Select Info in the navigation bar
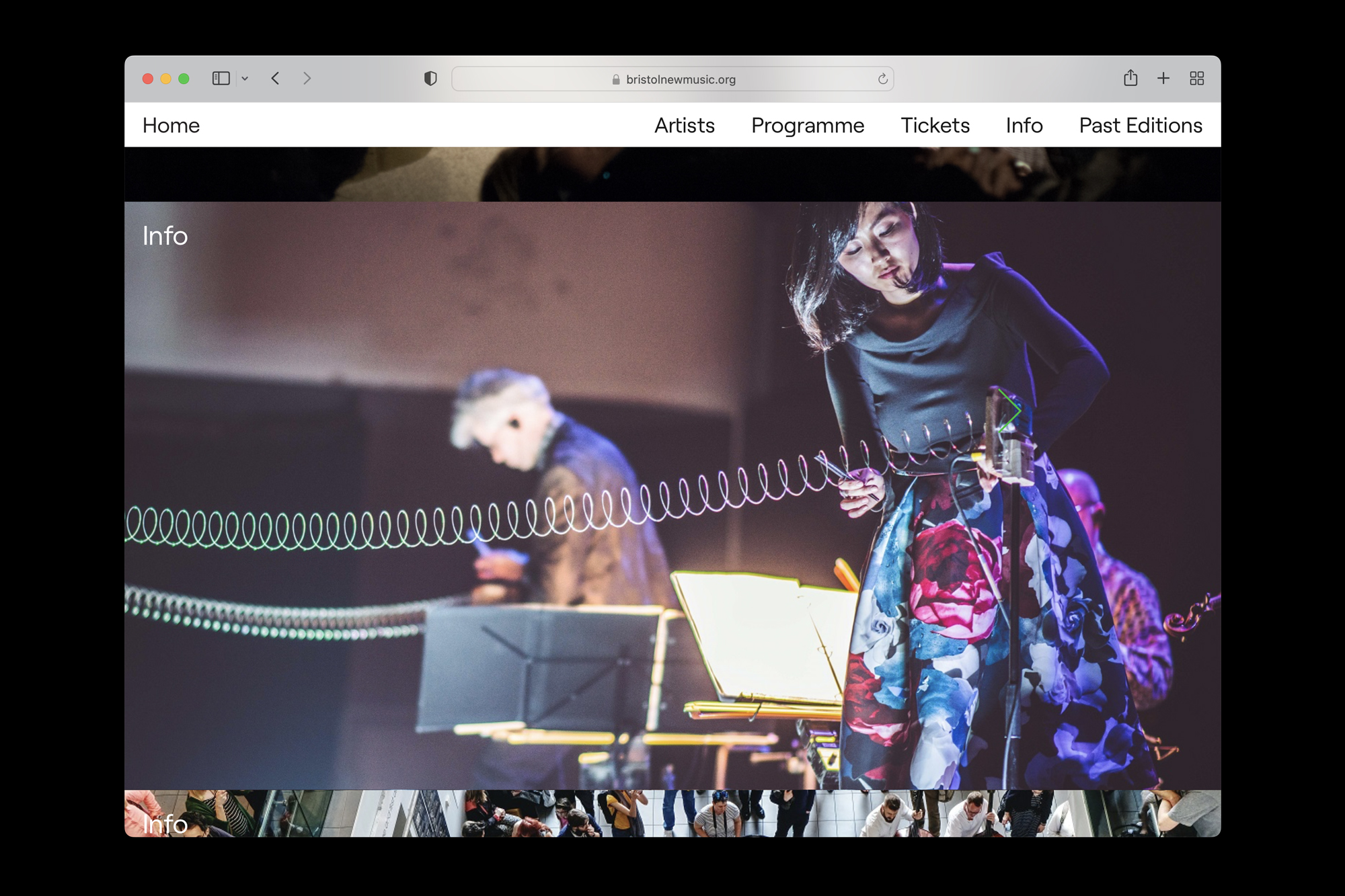This screenshot has width=1345, height=896. [x=1024, y=126]
